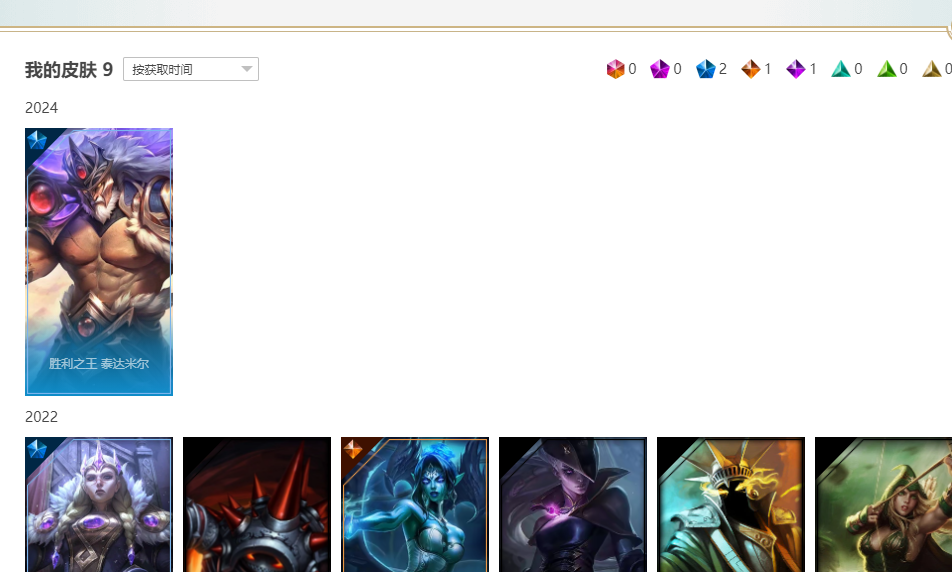Click the 2024 year heading

[41, 108]
